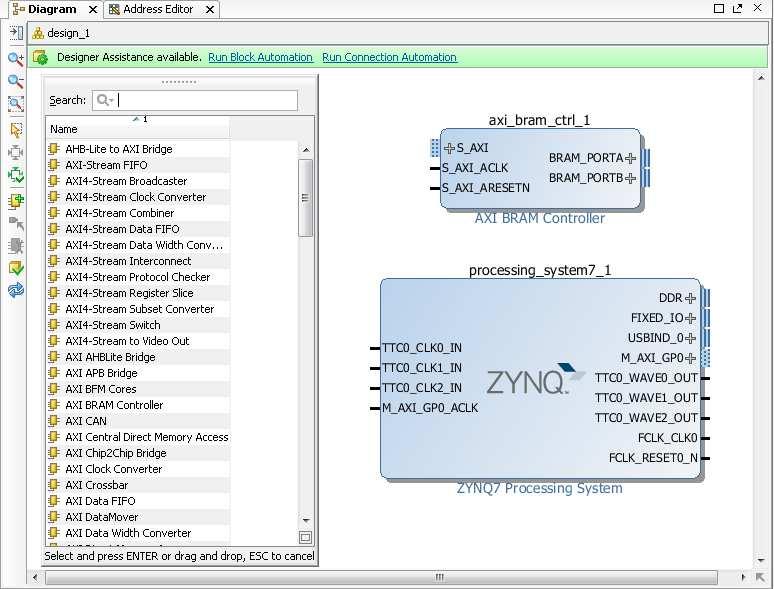
Task: Click the diagram scroll-left arrow
Action: click(35, 577)
